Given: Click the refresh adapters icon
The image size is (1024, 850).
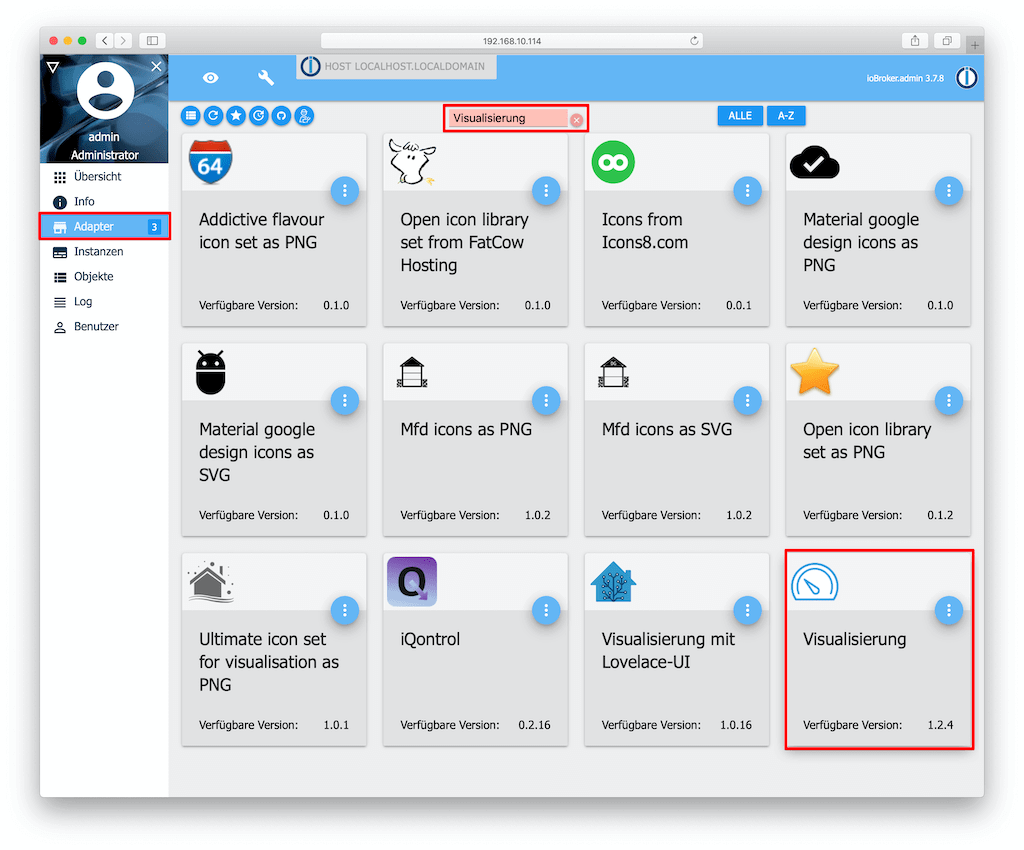Looking at the screenshot, I should point(214,116).
